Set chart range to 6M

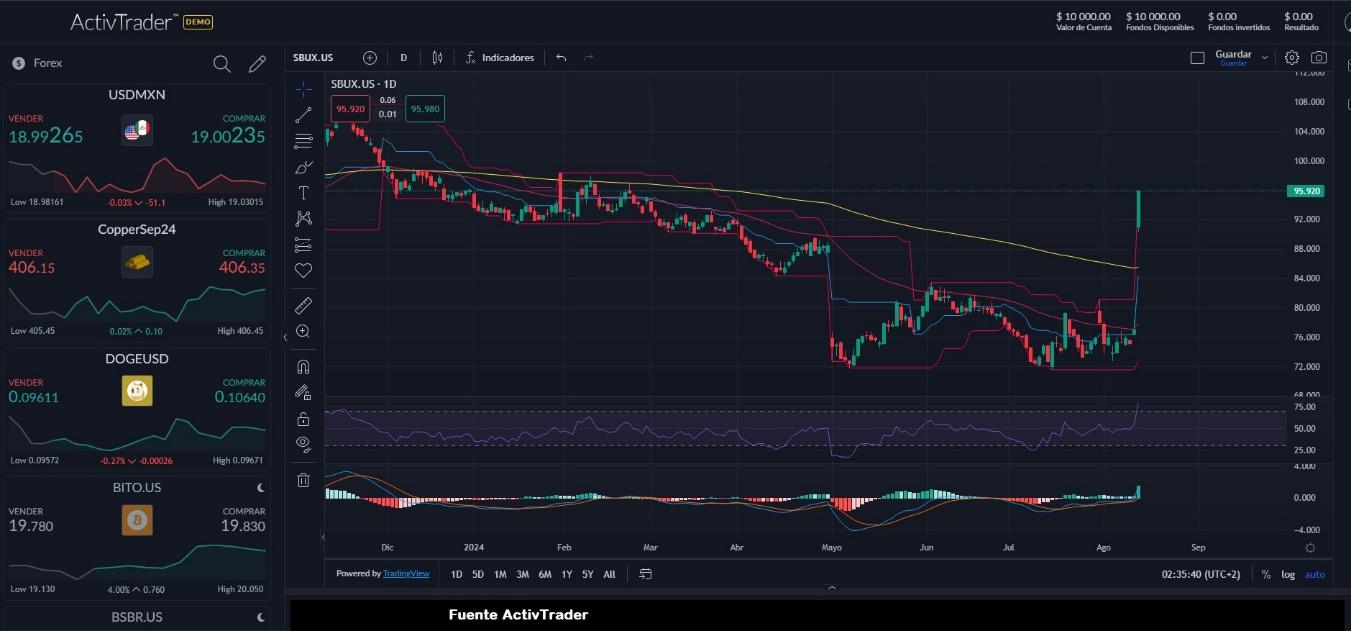(x=545, y=574)
